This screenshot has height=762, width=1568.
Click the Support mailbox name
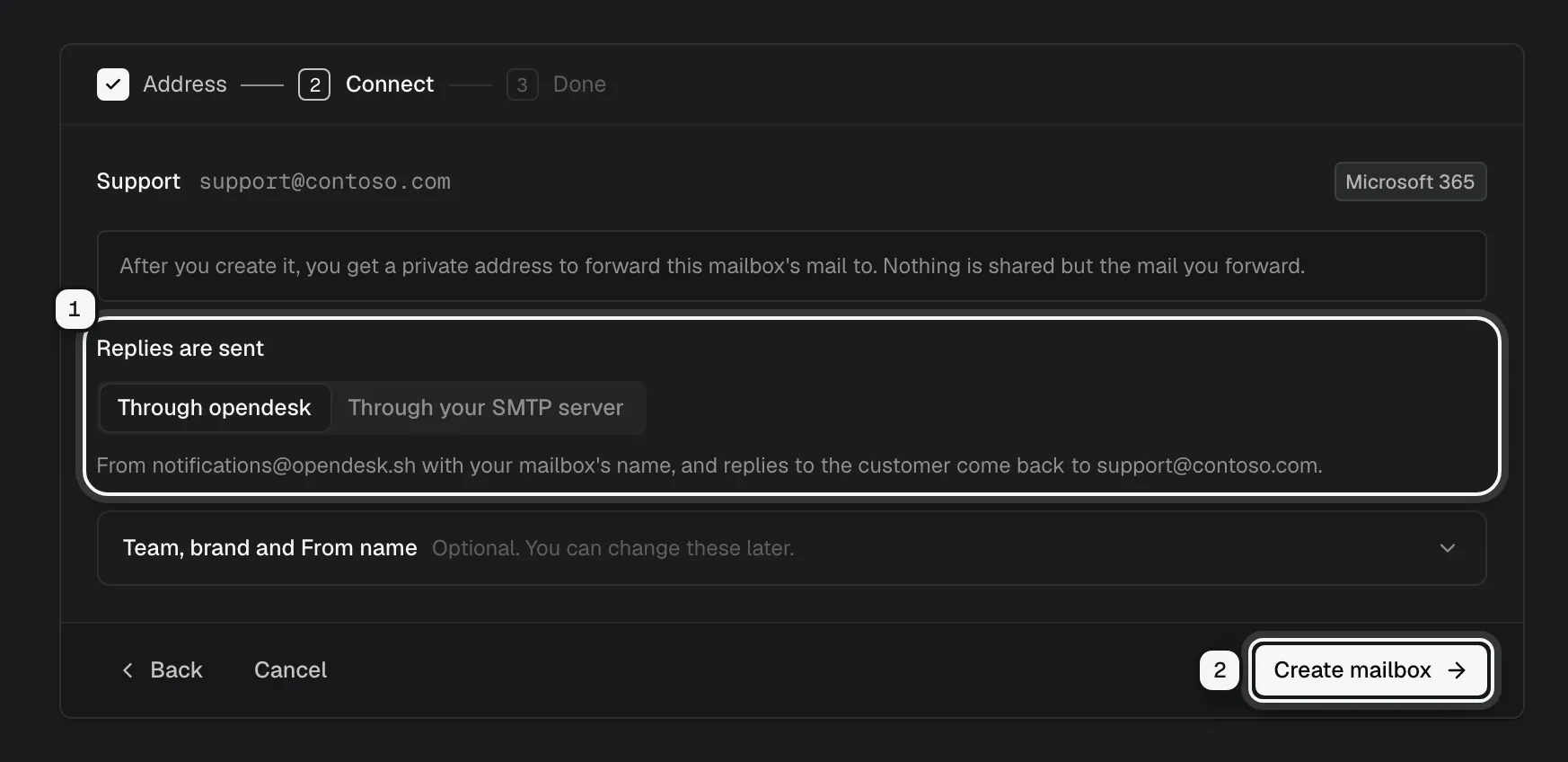(138, 182)
